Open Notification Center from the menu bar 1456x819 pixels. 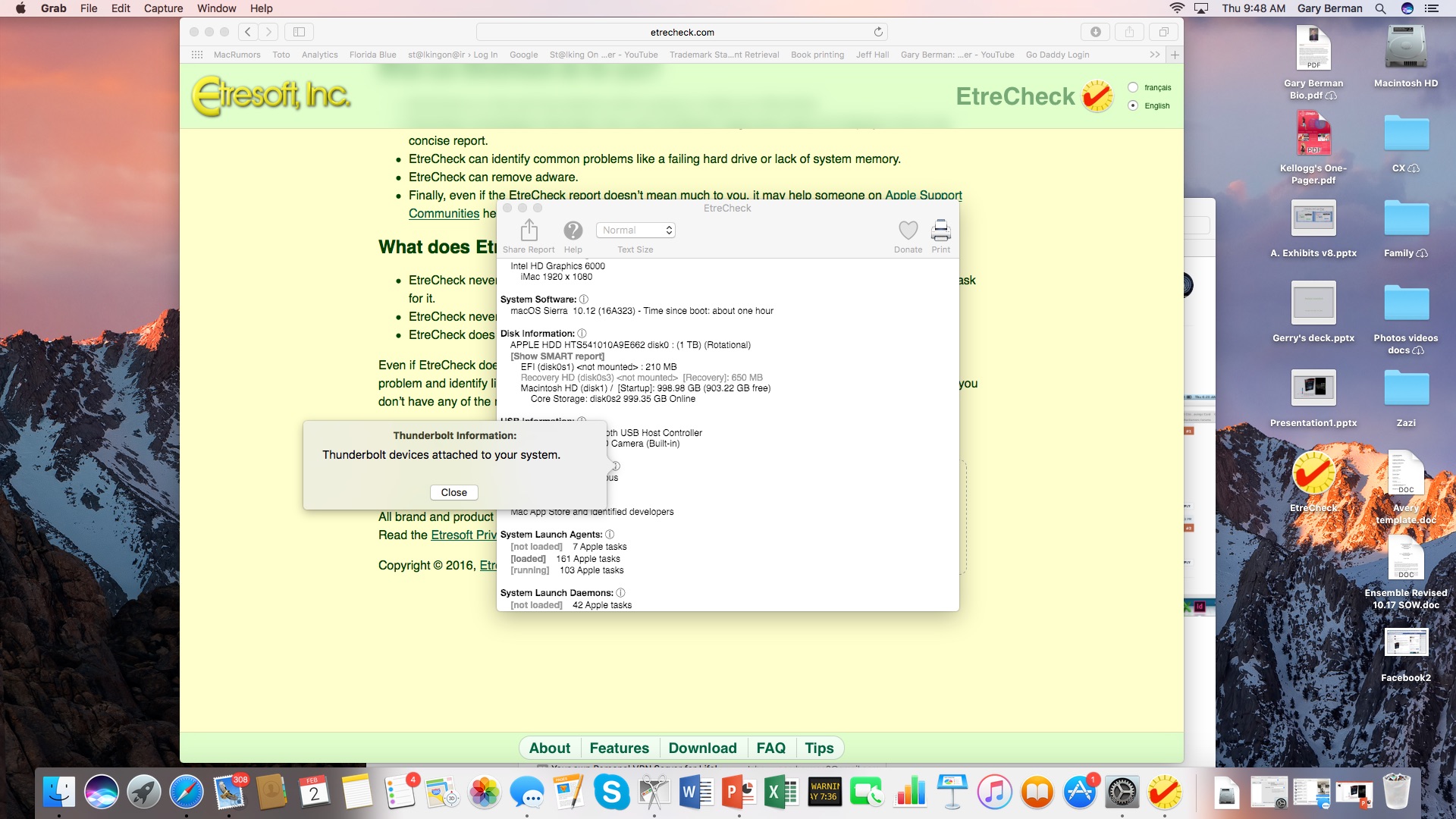(x=1432, y=8)
